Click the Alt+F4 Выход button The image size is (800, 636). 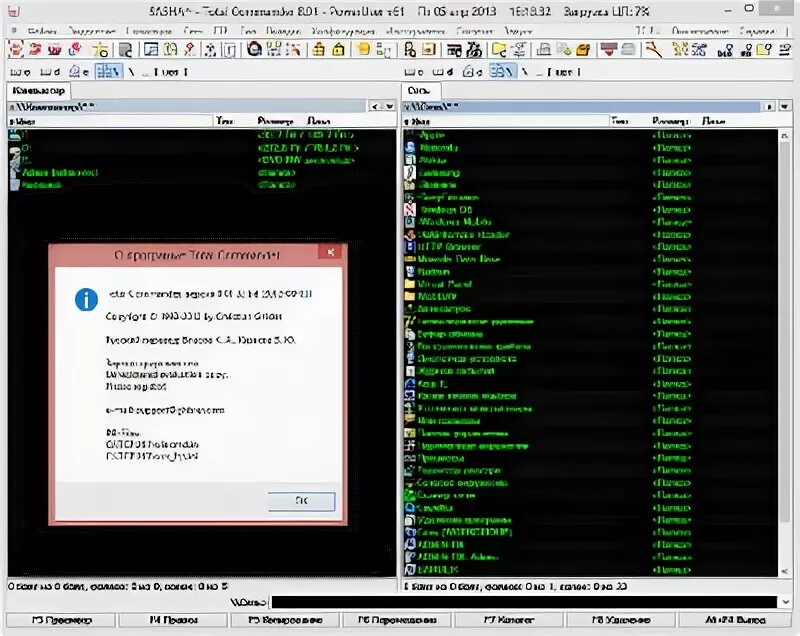[735, 620]
